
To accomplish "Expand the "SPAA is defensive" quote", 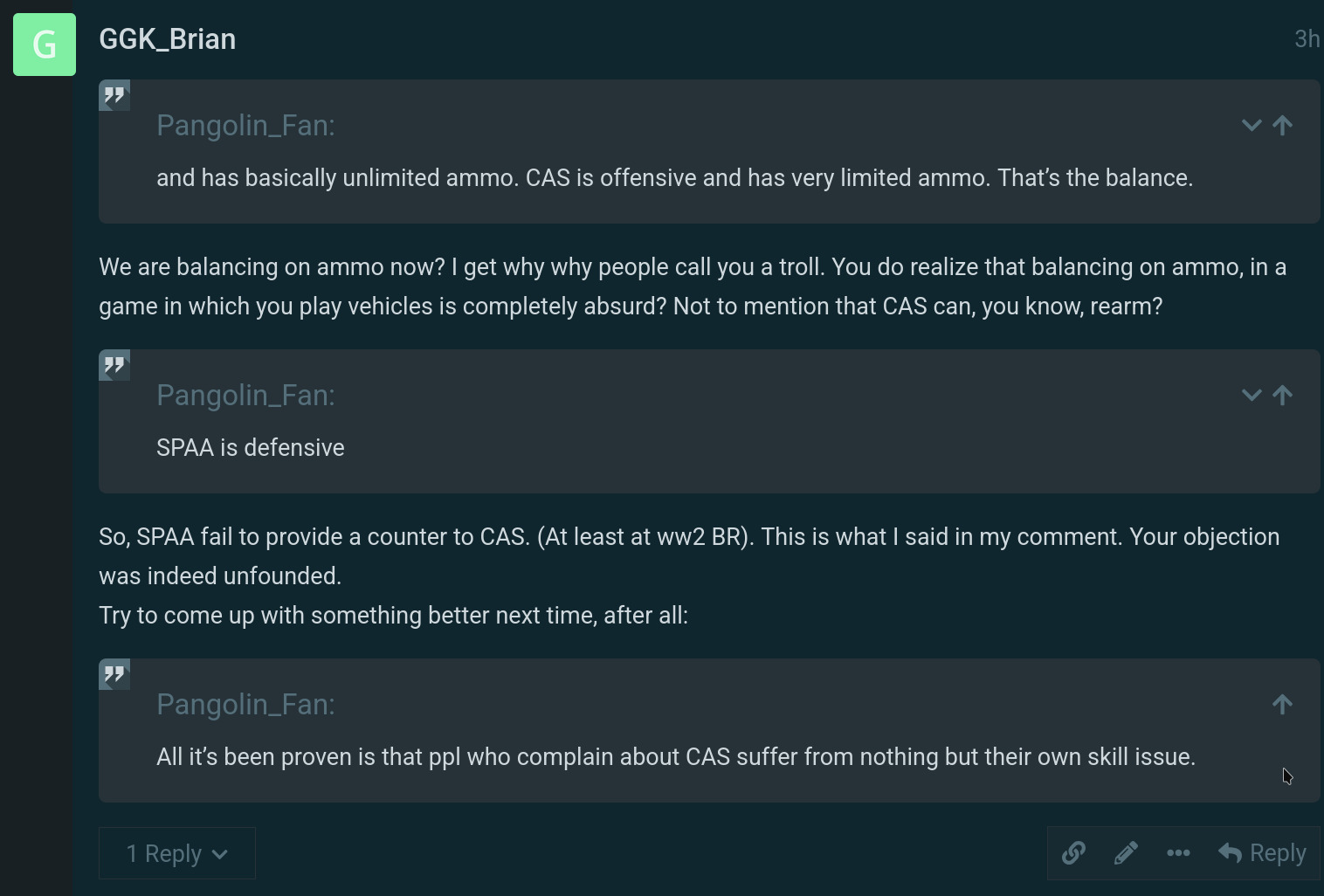I will (1252, 396).
